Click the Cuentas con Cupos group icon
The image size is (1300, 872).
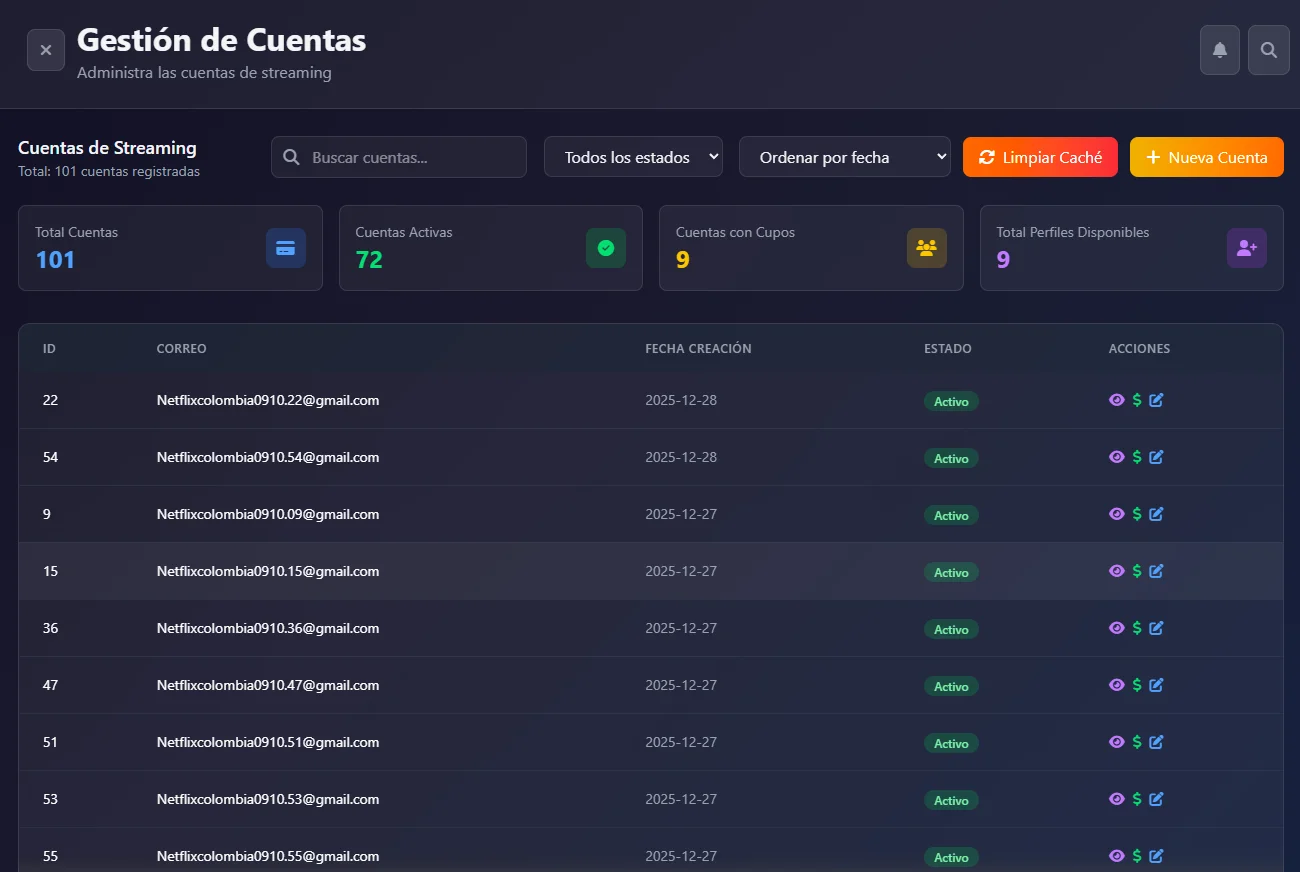(927, 248)
